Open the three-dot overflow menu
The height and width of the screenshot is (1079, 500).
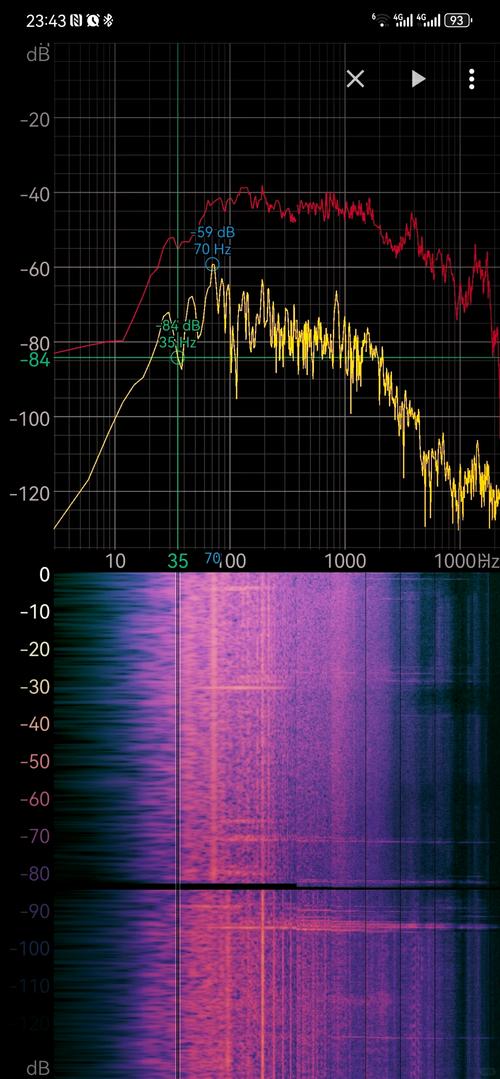[x=471, y=79]
